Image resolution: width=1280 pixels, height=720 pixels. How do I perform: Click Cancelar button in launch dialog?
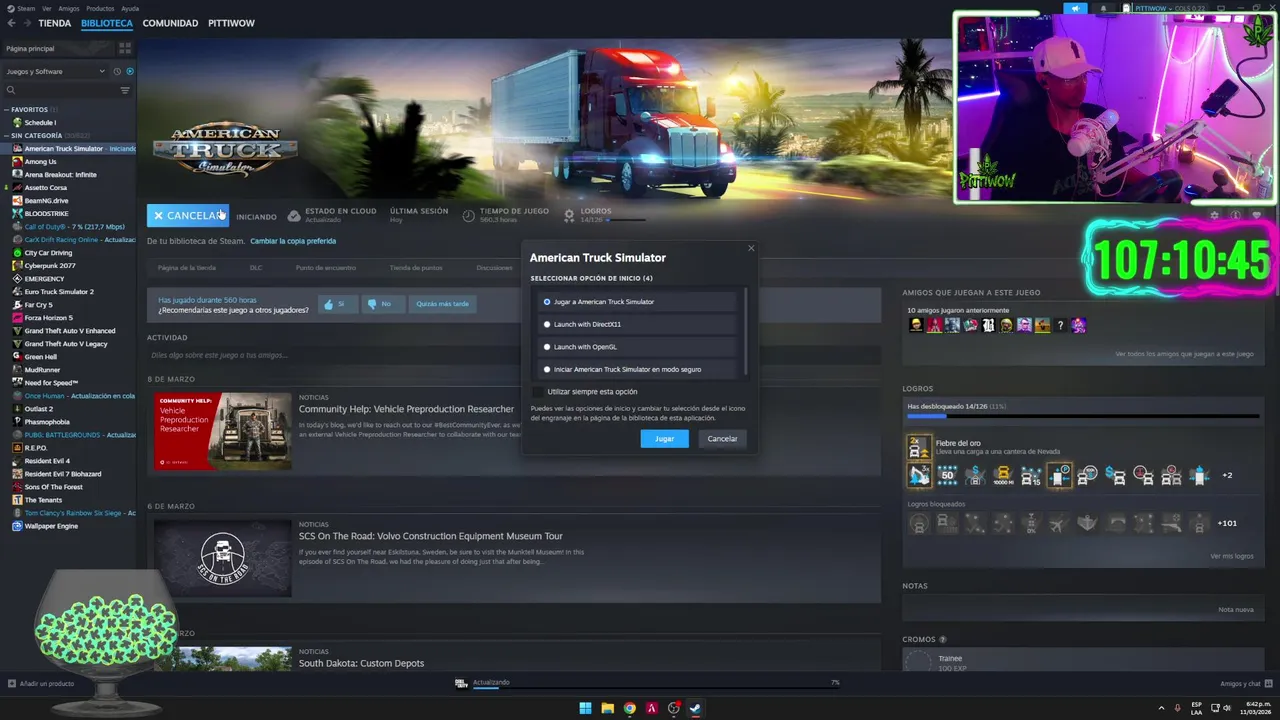click(x=722, y=439)
